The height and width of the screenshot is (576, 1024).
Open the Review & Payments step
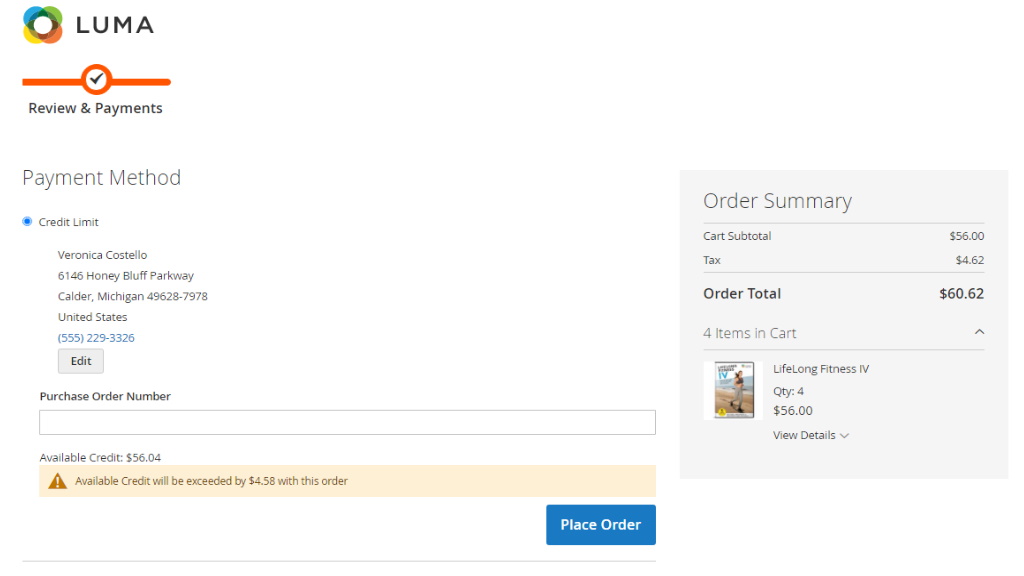pyautogui.click(x=95, y=108)
